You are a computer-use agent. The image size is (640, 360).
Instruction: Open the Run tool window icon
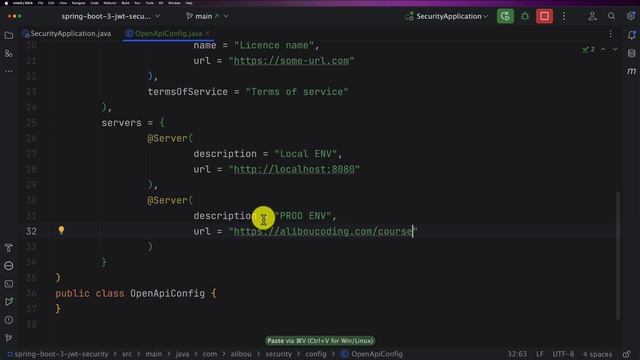9,302
